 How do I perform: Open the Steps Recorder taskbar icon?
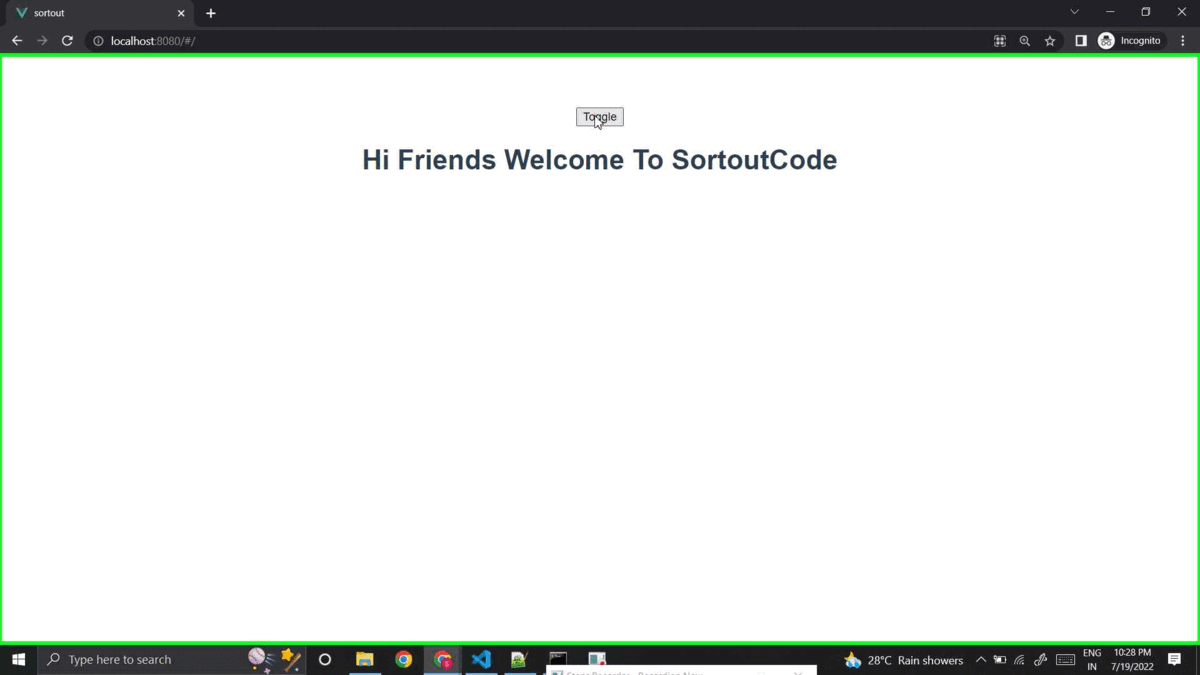[x=597, y=660]
